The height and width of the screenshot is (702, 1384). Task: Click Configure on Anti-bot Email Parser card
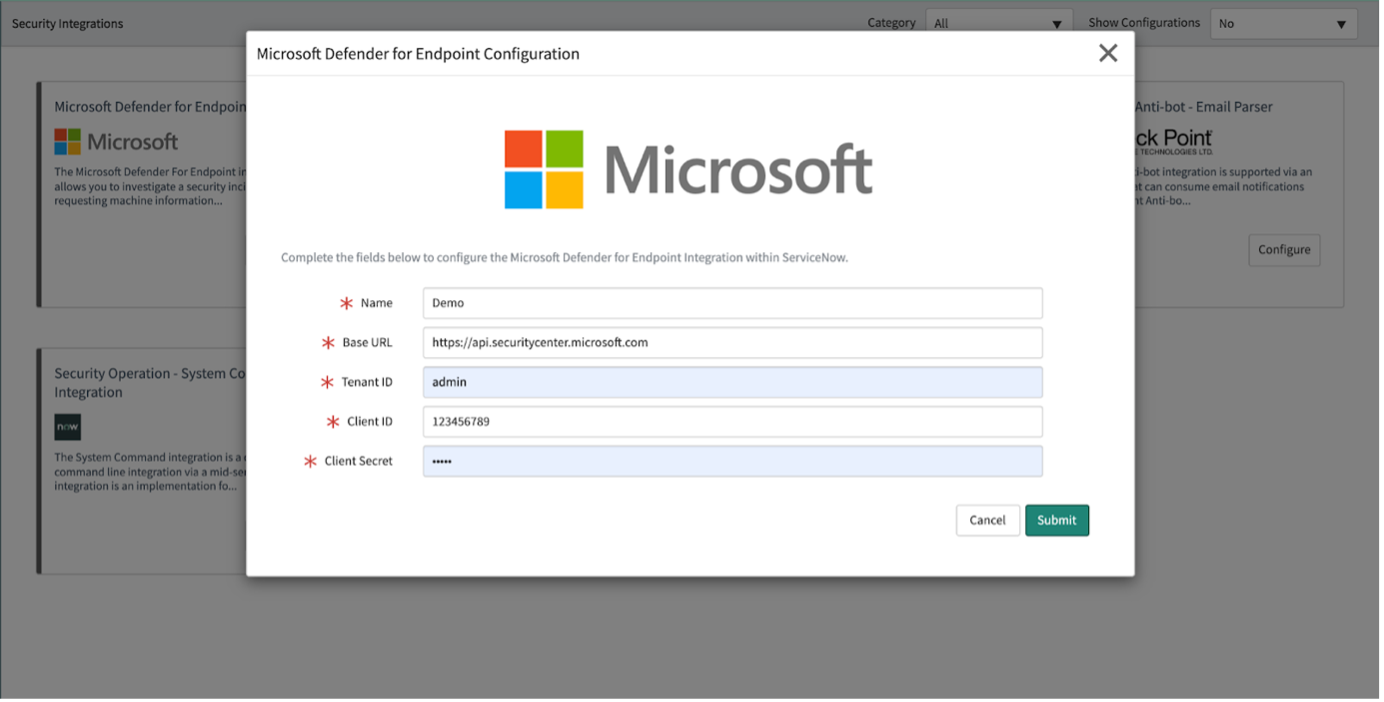pyautogui.click(x=1284, y=250)
